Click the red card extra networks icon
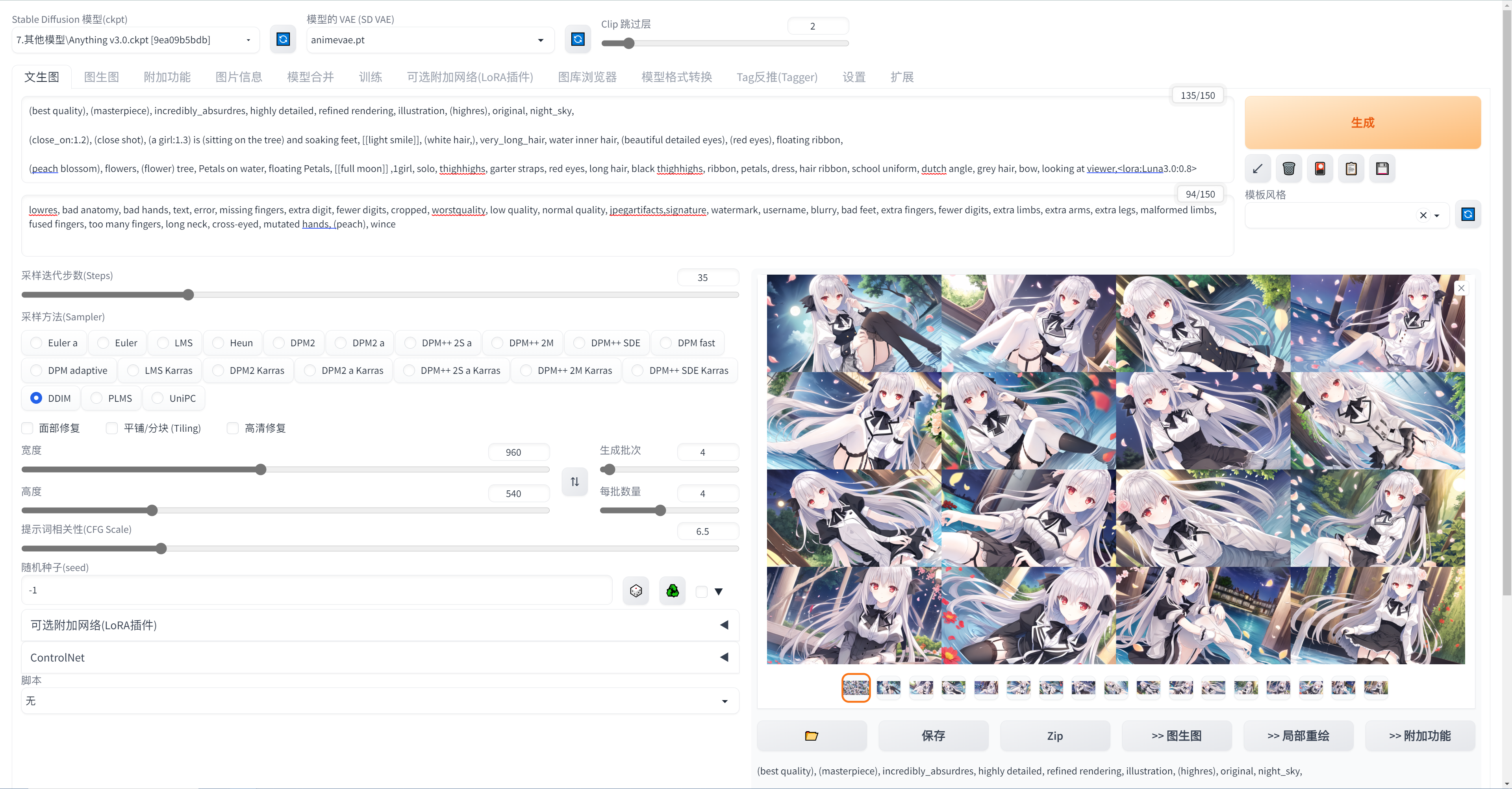The height and width of the screenshot is (789, 1512). pos(1319,169)
